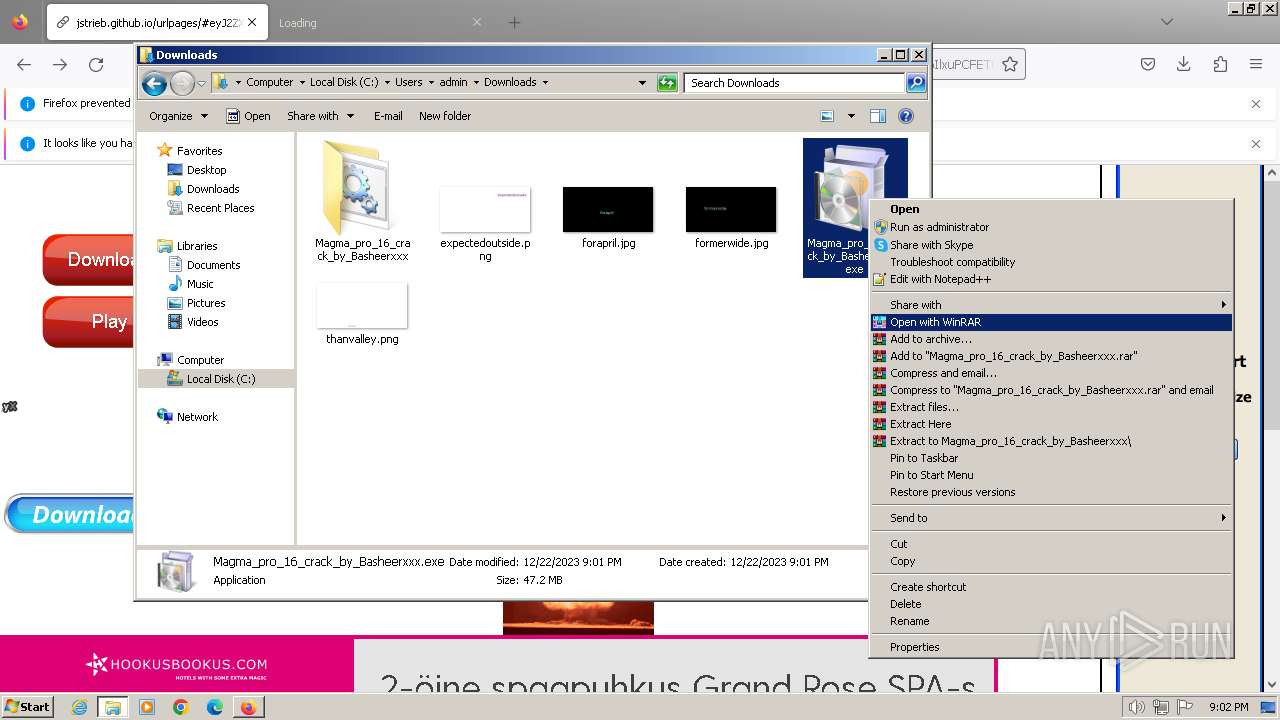Choose Properties in context menu

(1051, 647)
